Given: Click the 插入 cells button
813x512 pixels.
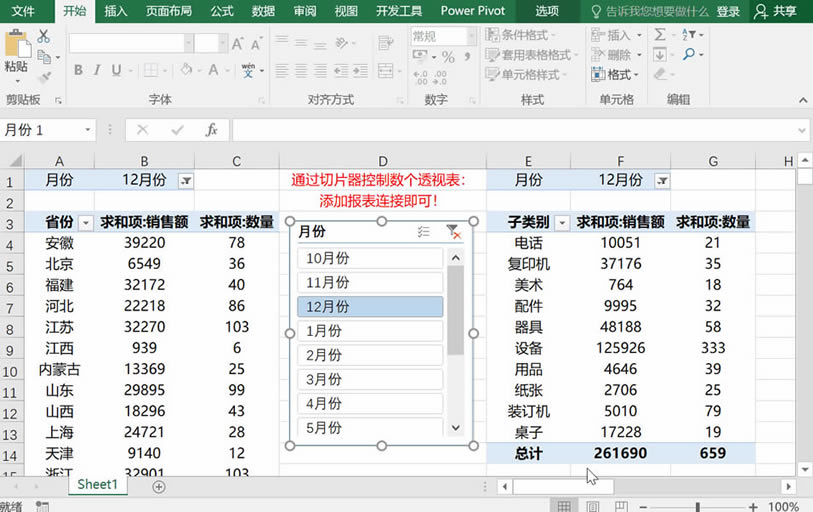Looking at the screenshot, I should [x=616, y=35].
